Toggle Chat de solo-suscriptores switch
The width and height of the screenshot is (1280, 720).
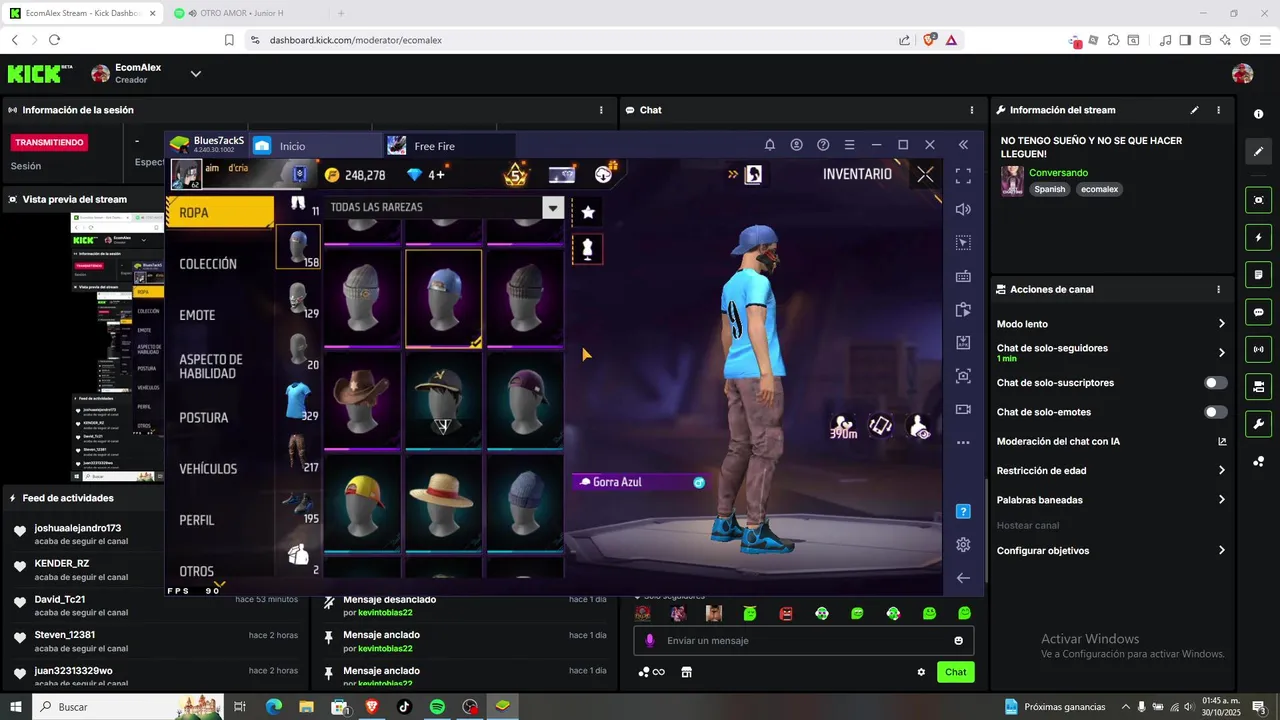tap(1215, 383)
